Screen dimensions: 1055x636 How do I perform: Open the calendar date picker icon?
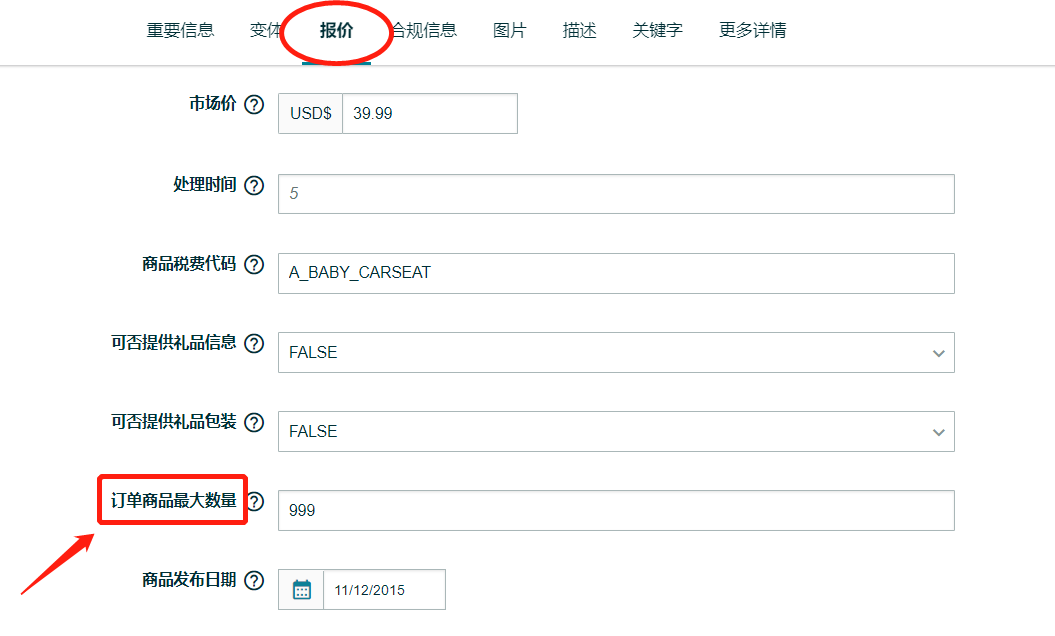(x=302, y=590)
